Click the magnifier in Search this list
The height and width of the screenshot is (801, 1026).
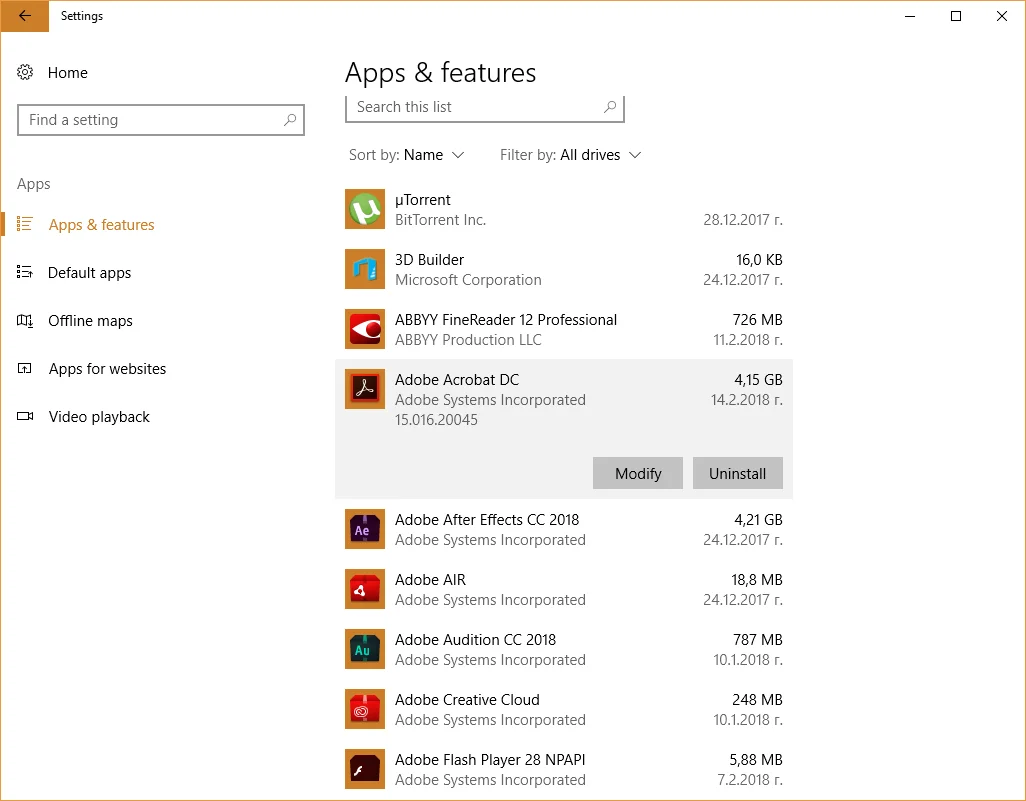[609, 107]
